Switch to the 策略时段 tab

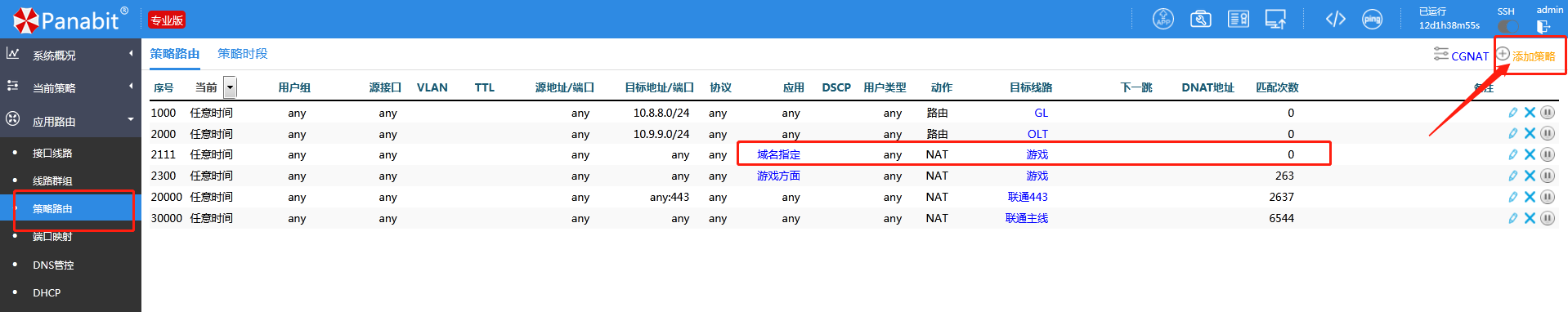(243, 53)
